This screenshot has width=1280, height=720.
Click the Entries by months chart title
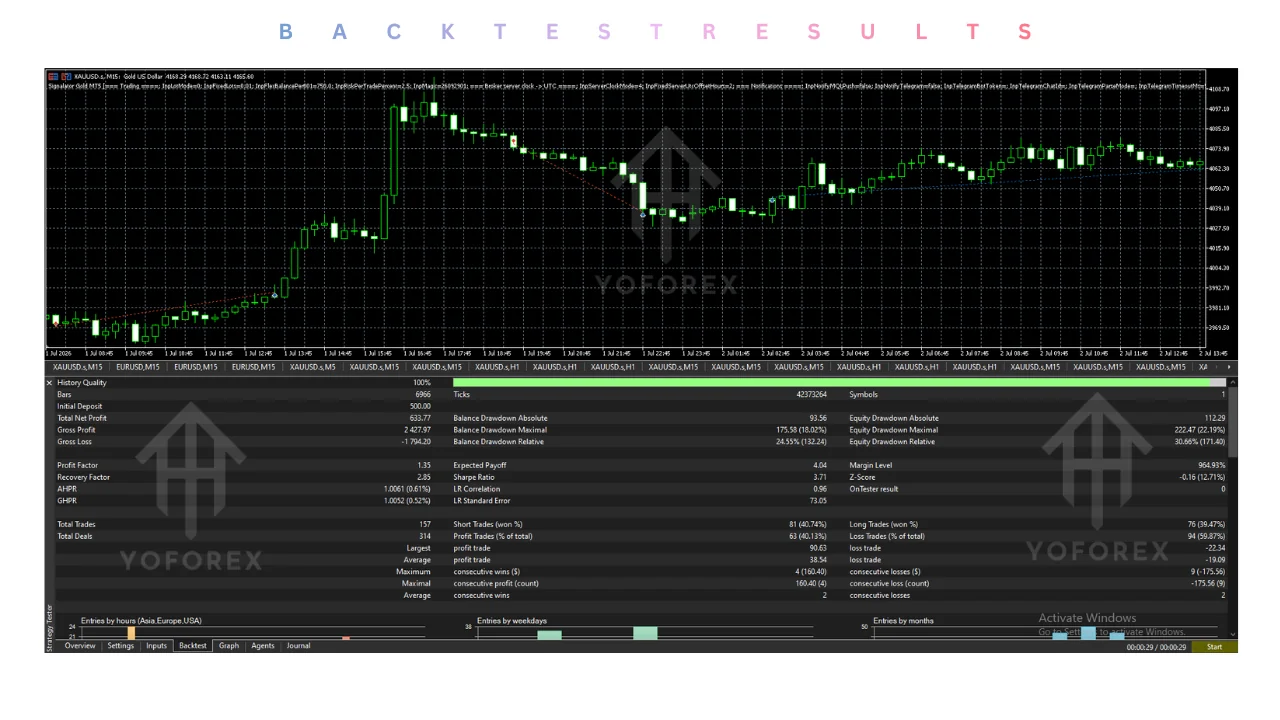903,621
